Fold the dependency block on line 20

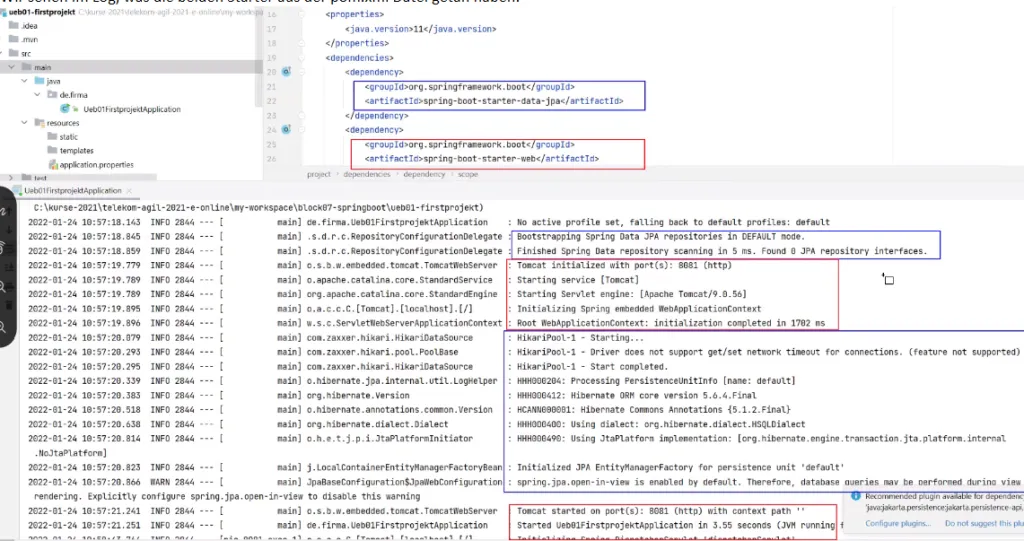pyautogui.click(x=302, y=72)
